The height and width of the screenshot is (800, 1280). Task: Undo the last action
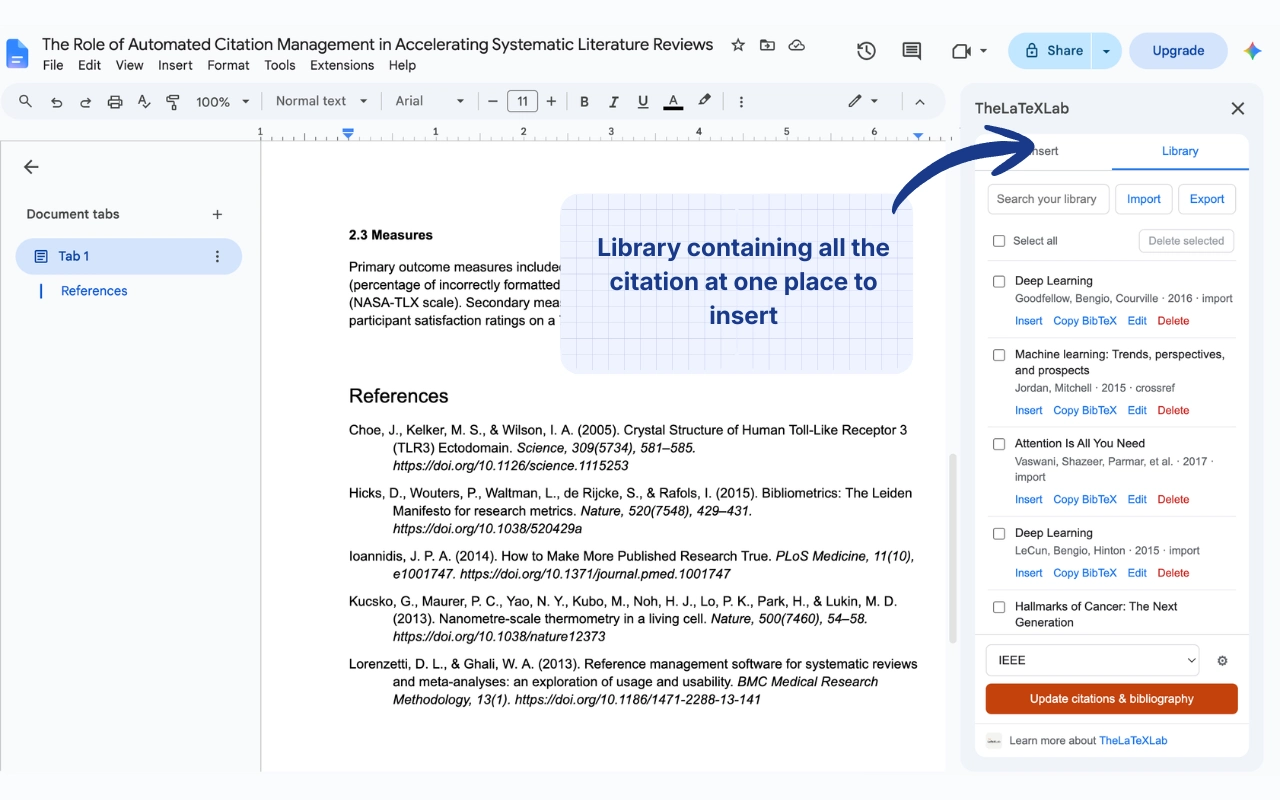[56, 101]
